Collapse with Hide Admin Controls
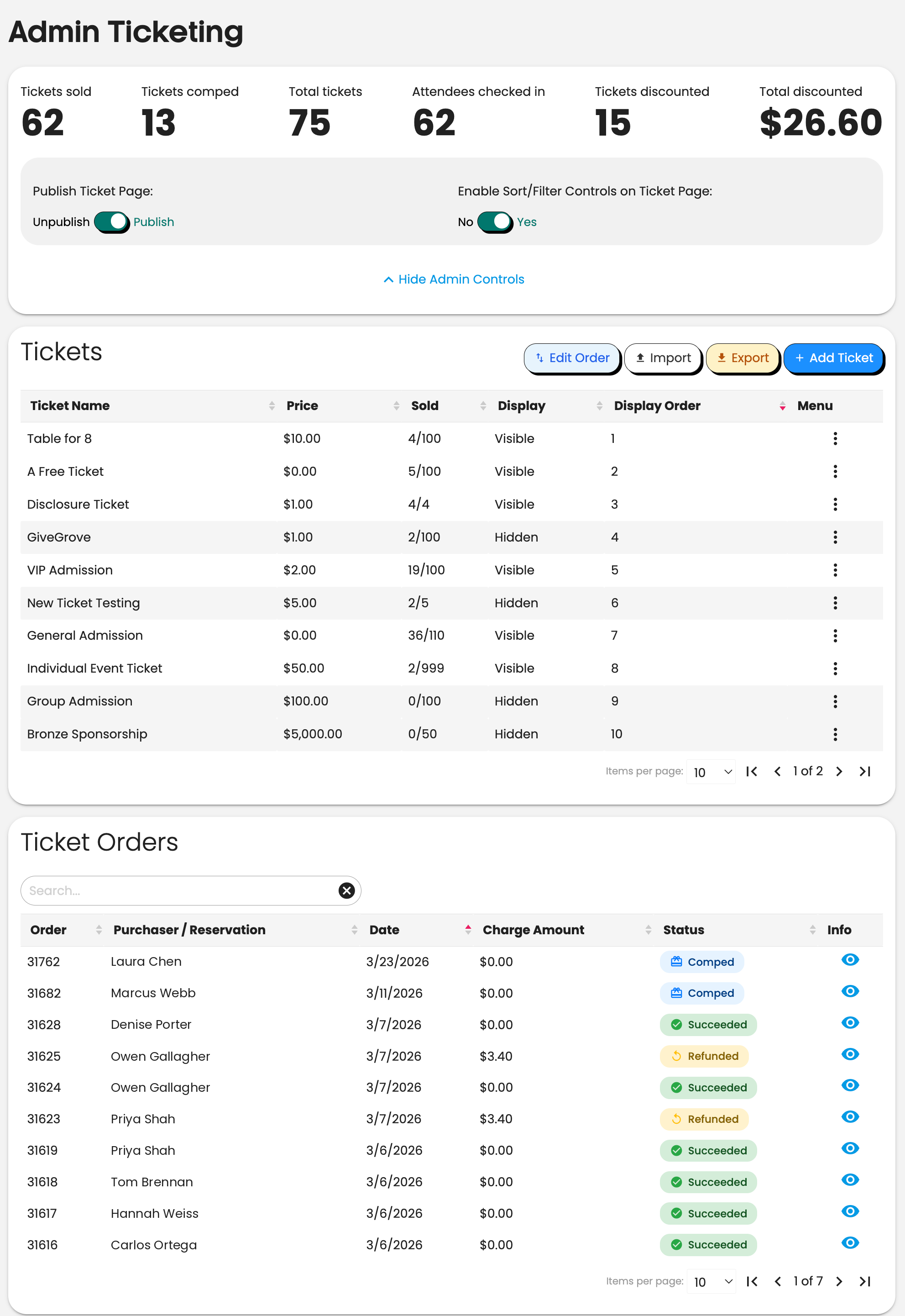The width and height of the screenshot is (905, 1316). click(x=454, y=279)
